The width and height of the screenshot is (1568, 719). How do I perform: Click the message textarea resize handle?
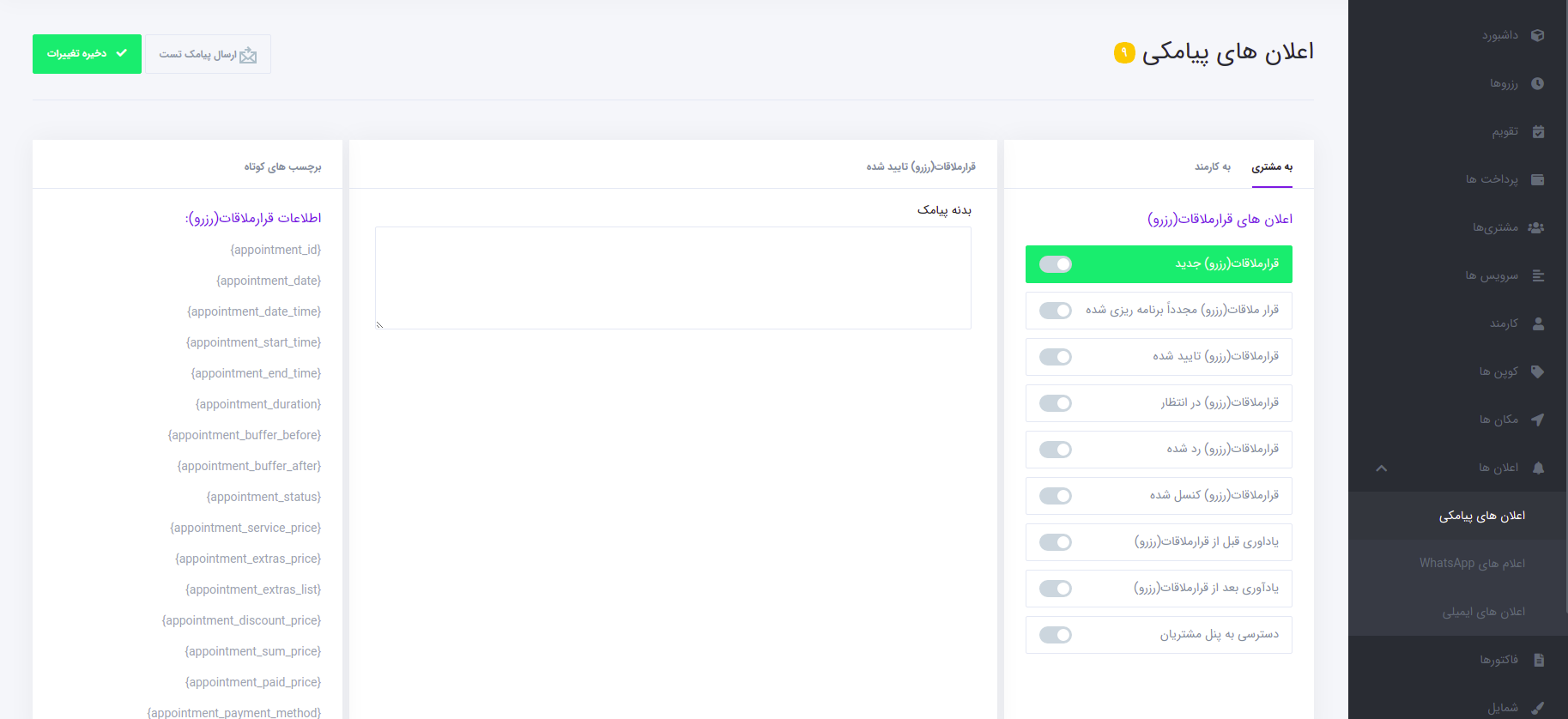[379, 324]
